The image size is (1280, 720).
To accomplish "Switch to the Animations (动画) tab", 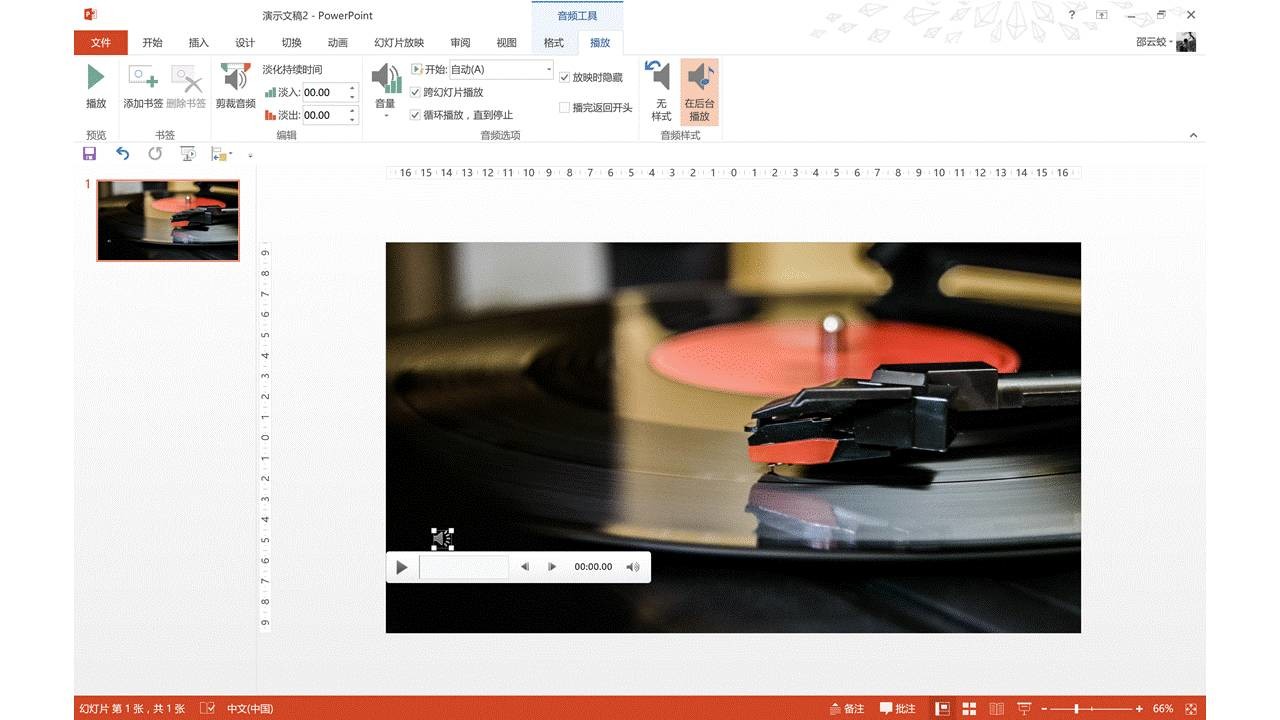I will tap(338, 42).
